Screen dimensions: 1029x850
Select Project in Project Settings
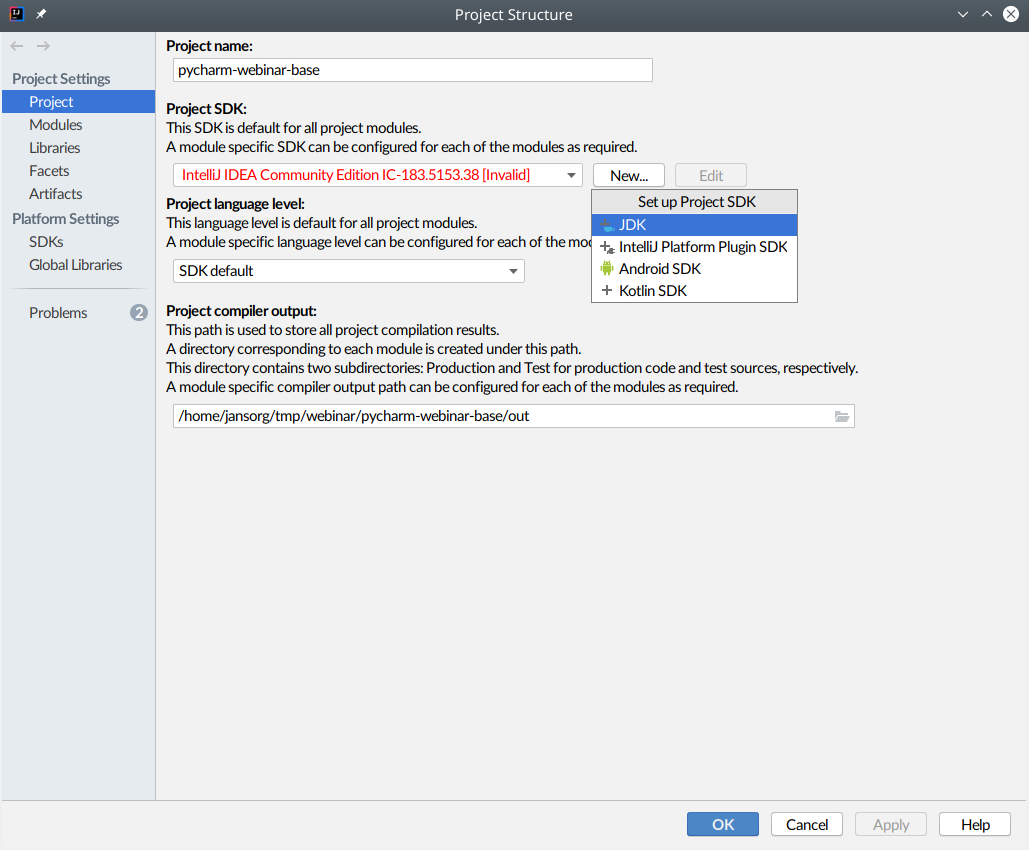(79, 102)
